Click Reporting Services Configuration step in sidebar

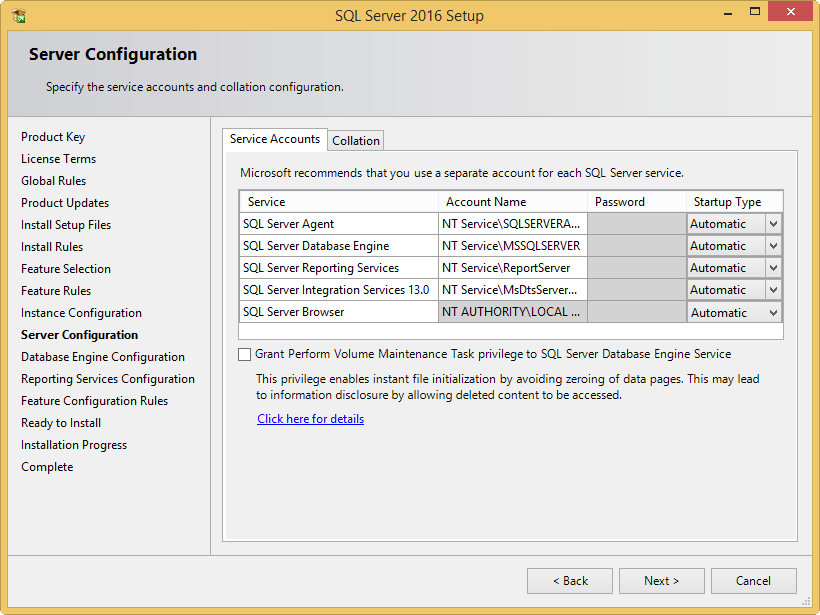[x=108, y=379]
